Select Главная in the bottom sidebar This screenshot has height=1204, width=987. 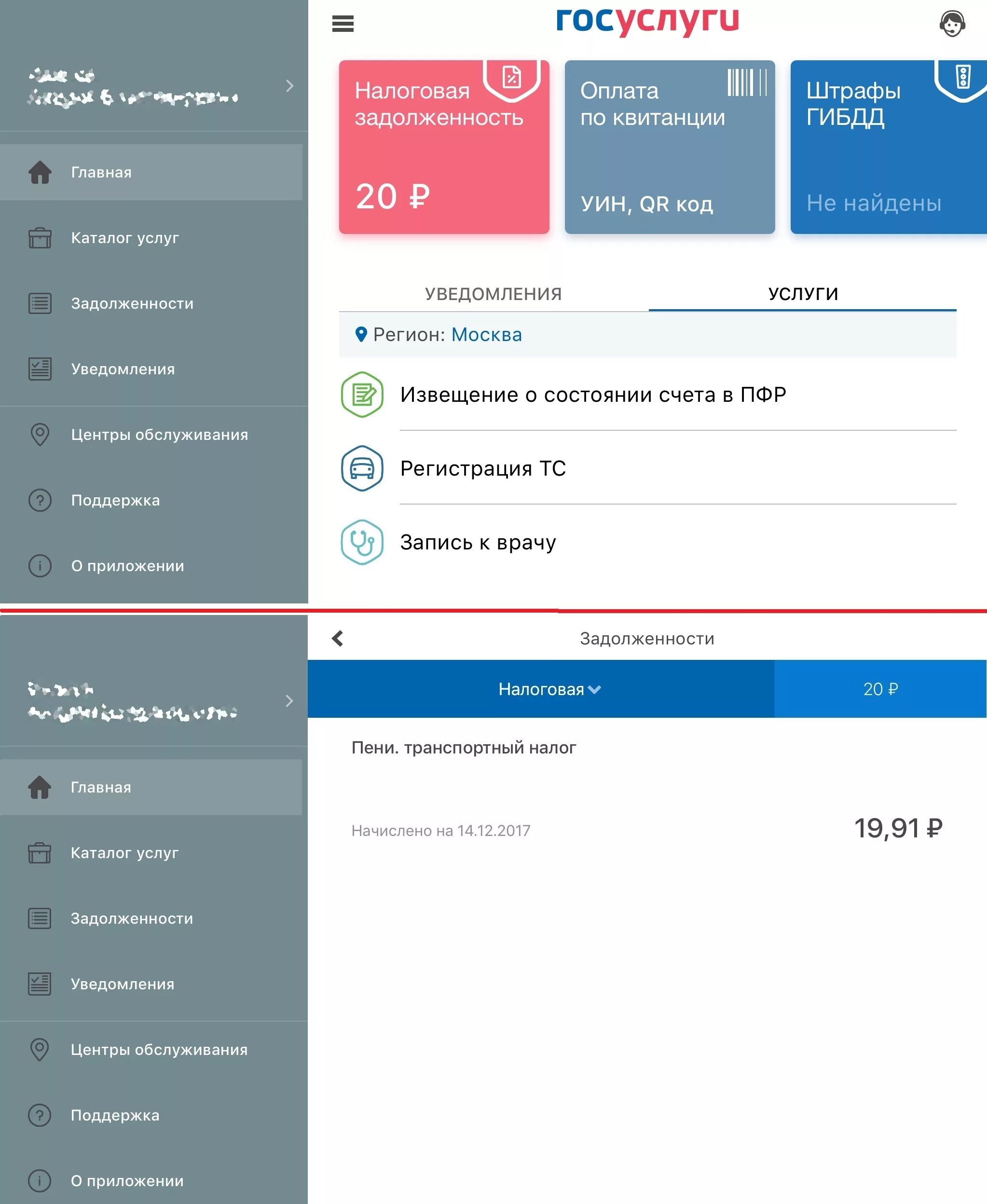tap(151, 787)
